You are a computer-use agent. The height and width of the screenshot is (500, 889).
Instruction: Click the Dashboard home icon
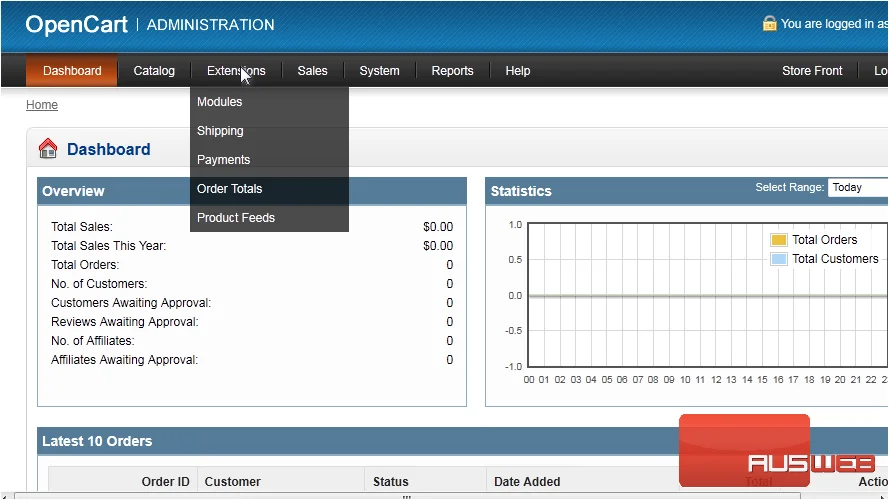(x=48, y=149)
